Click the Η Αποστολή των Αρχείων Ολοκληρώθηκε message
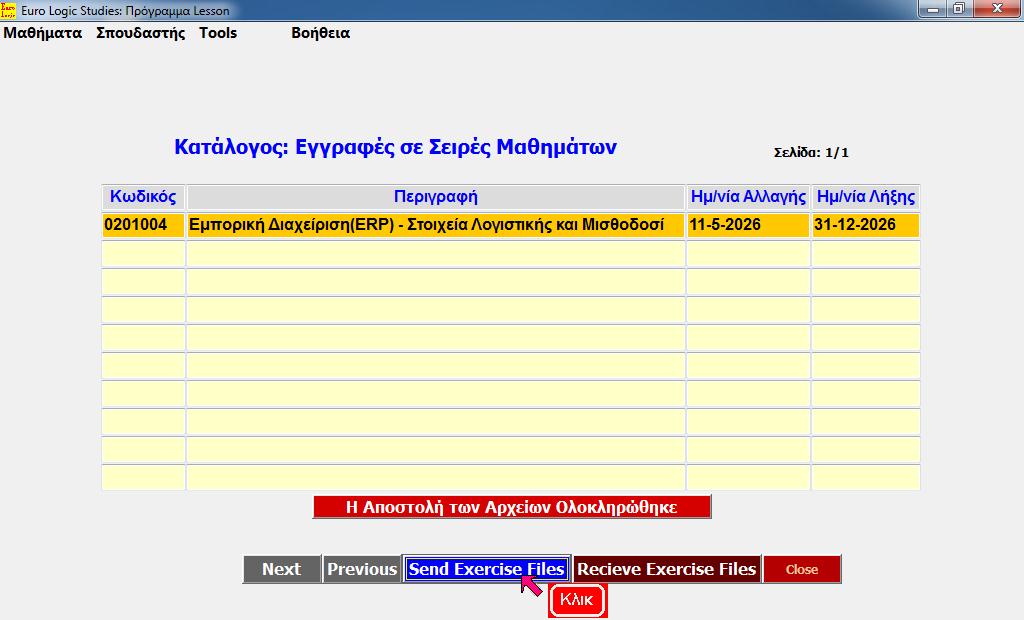1024x620 pixels. (x=512, y=507)
